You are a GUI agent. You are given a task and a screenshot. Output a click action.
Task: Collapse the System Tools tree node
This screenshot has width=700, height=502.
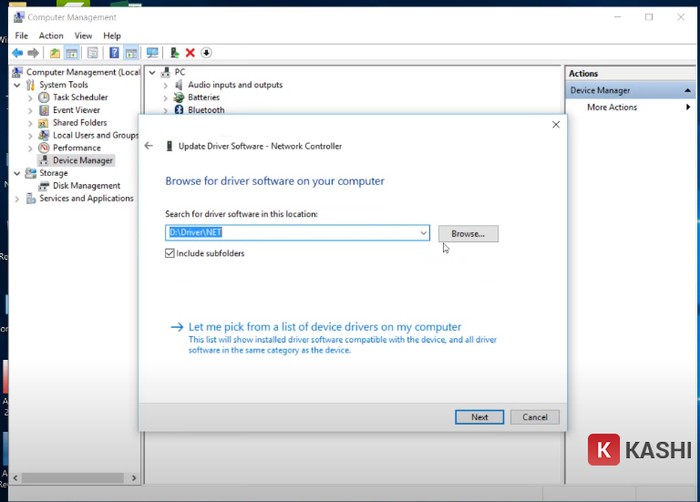[17, 85]
